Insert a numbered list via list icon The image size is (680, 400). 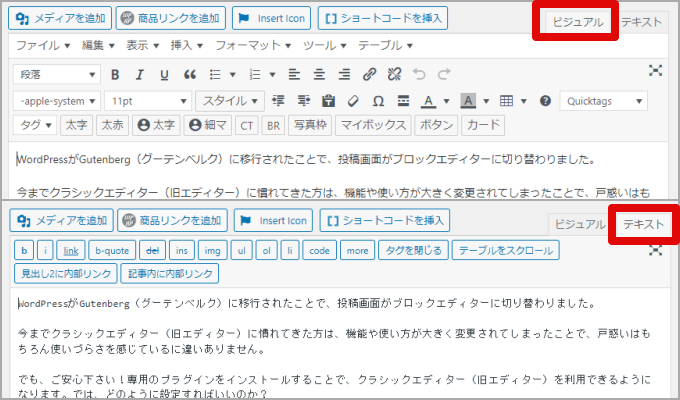[255, 75]
